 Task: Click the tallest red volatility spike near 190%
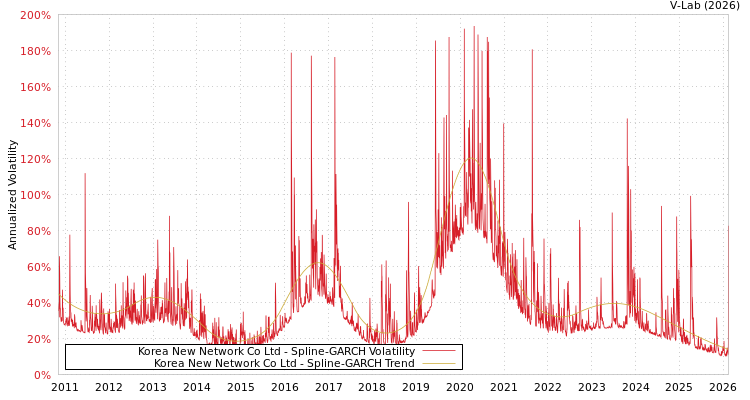click(x=474, y=30)
